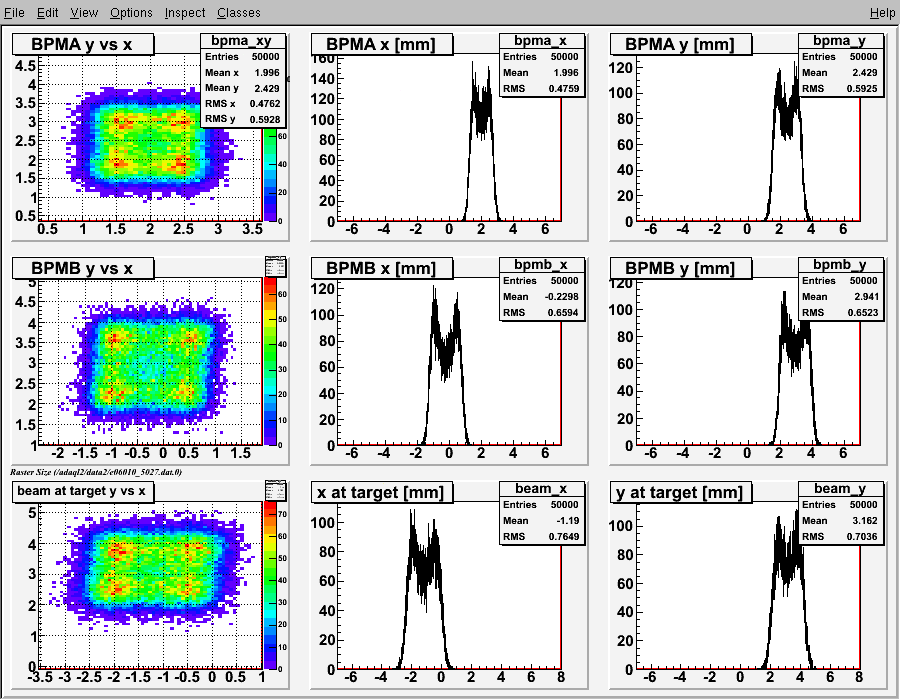Select the 'beam at target y vs x' title
900x700 pixels.
[x=82, y=491]
